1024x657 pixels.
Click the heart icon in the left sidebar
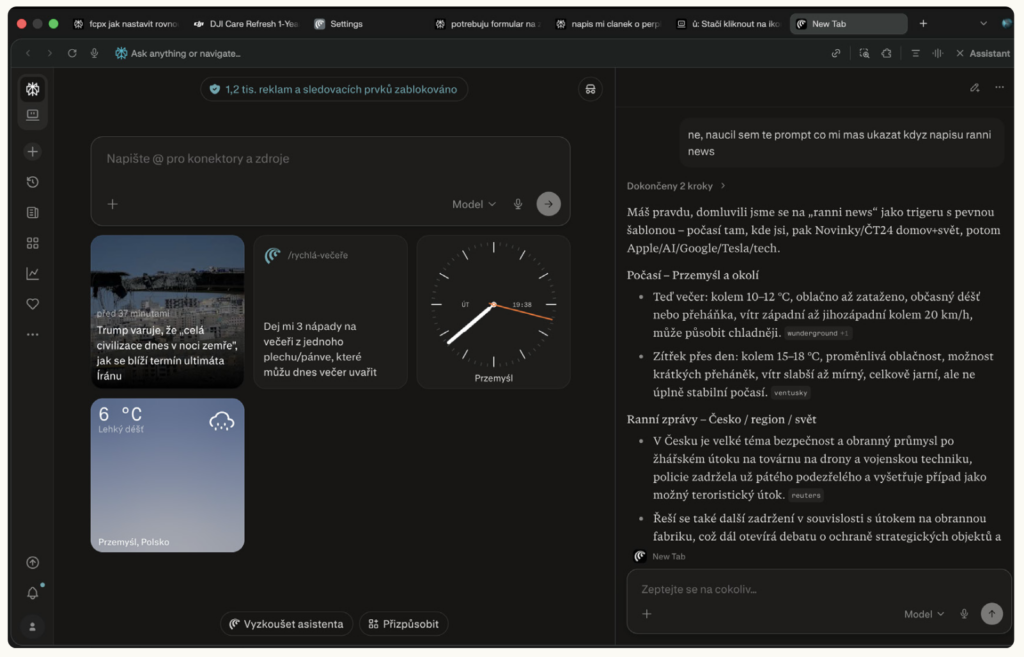[x=32, y=304]
